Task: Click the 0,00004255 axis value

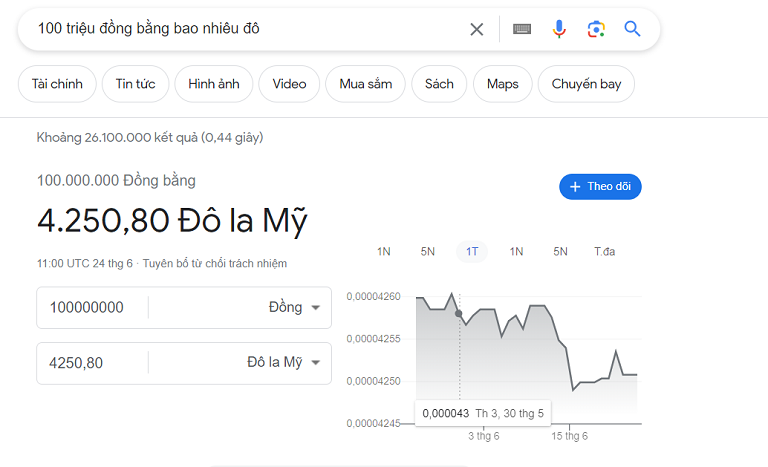Action: (373, 339)
